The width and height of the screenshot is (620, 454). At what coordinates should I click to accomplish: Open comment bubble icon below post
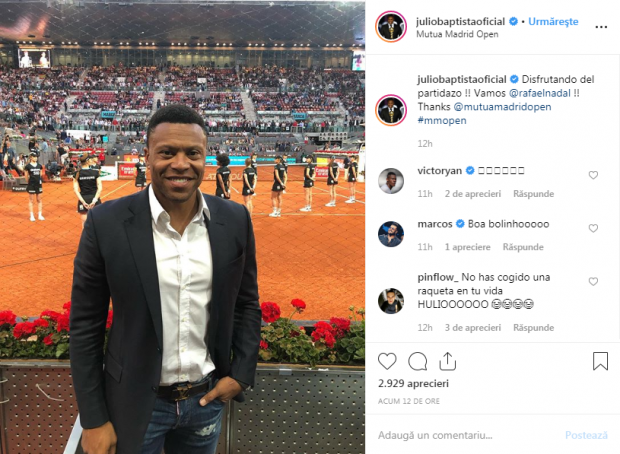pos(418,361)
